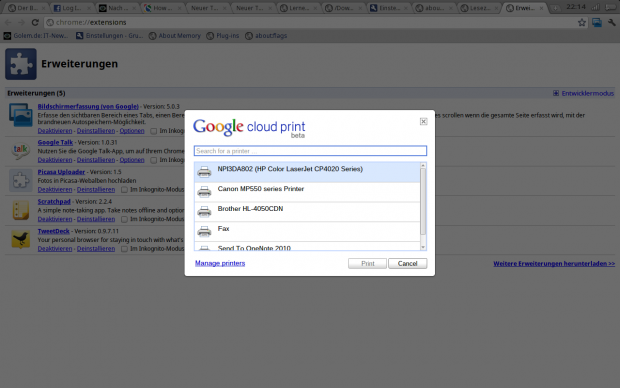Screen dimensions: 620x388
Task: Open the Scratchpad title link
Action: [x=54, y=201]
